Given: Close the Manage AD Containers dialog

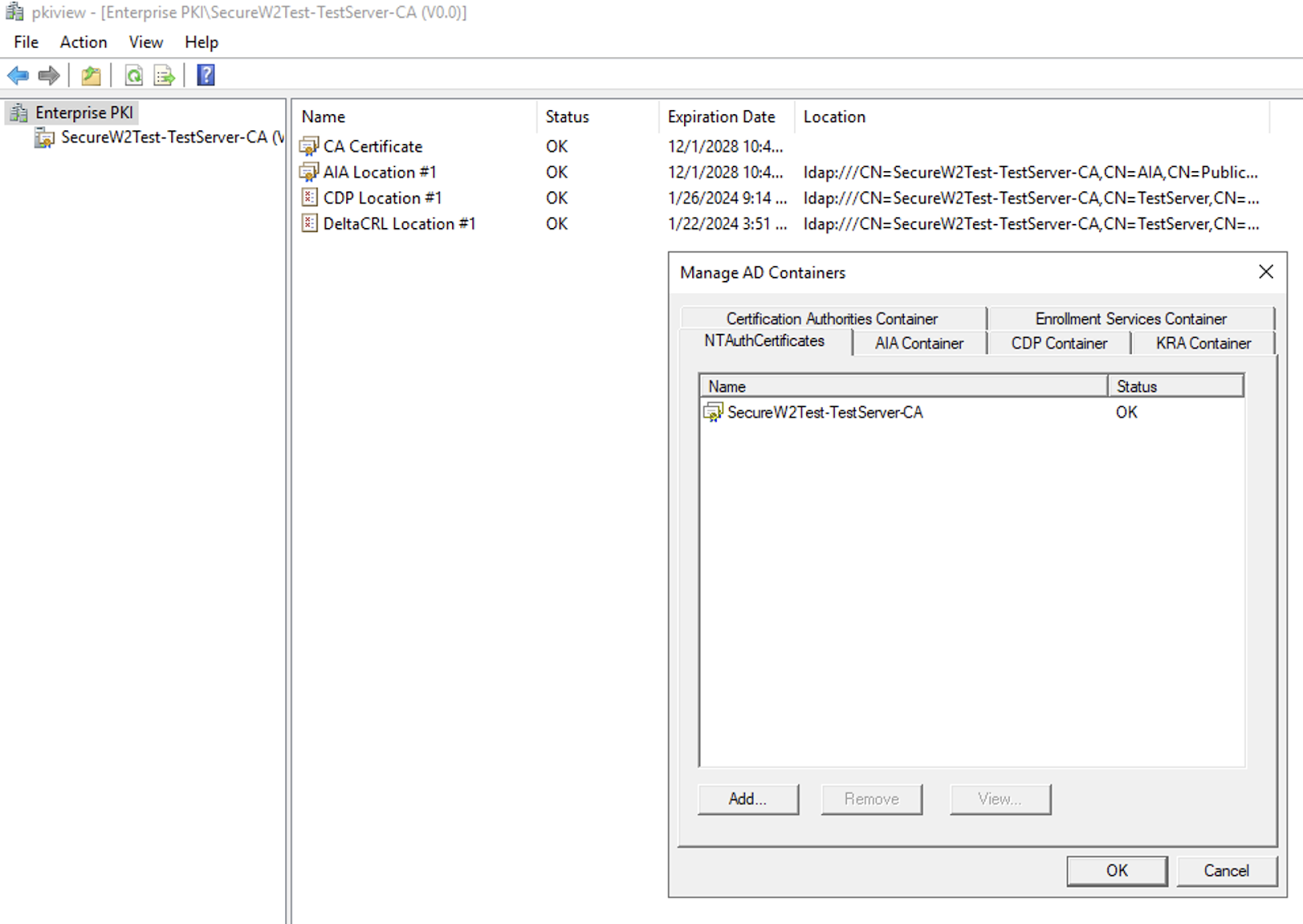Looking at the screenshot, I should click(1266, 272).
